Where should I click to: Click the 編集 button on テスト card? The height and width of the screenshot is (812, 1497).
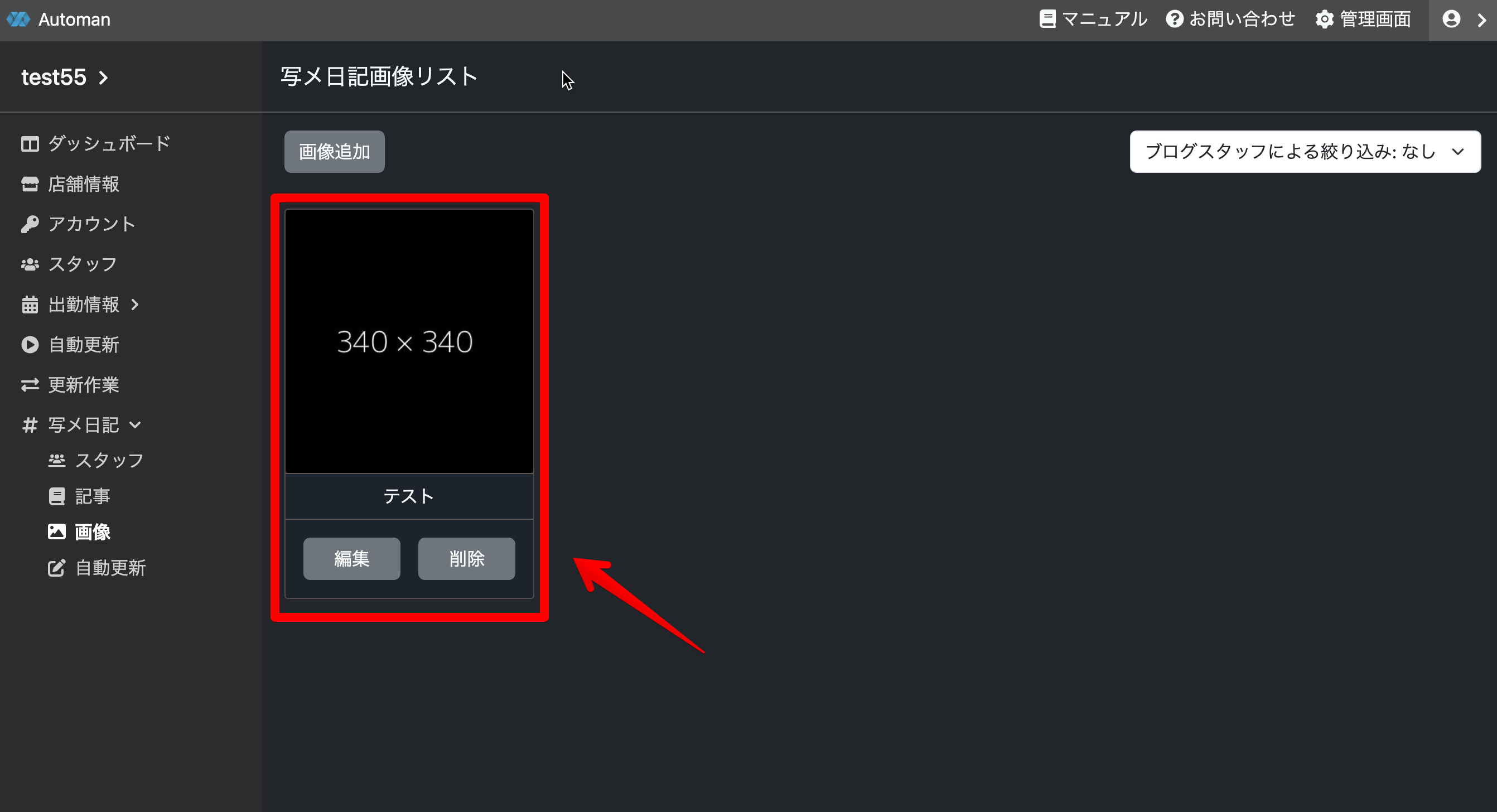pyautogui.click(x=351, y=559)
